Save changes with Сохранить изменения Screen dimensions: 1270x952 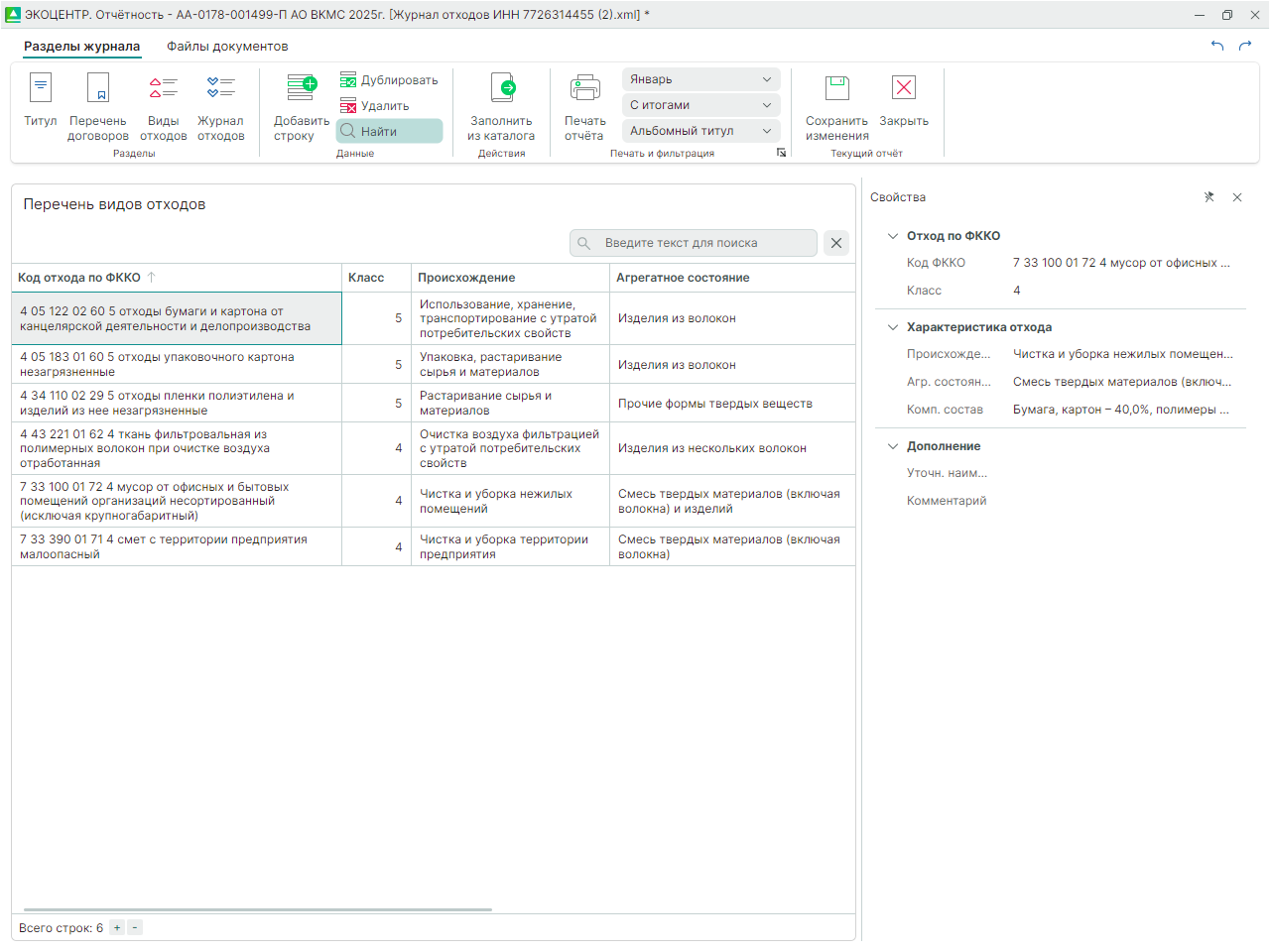point(836,107)
